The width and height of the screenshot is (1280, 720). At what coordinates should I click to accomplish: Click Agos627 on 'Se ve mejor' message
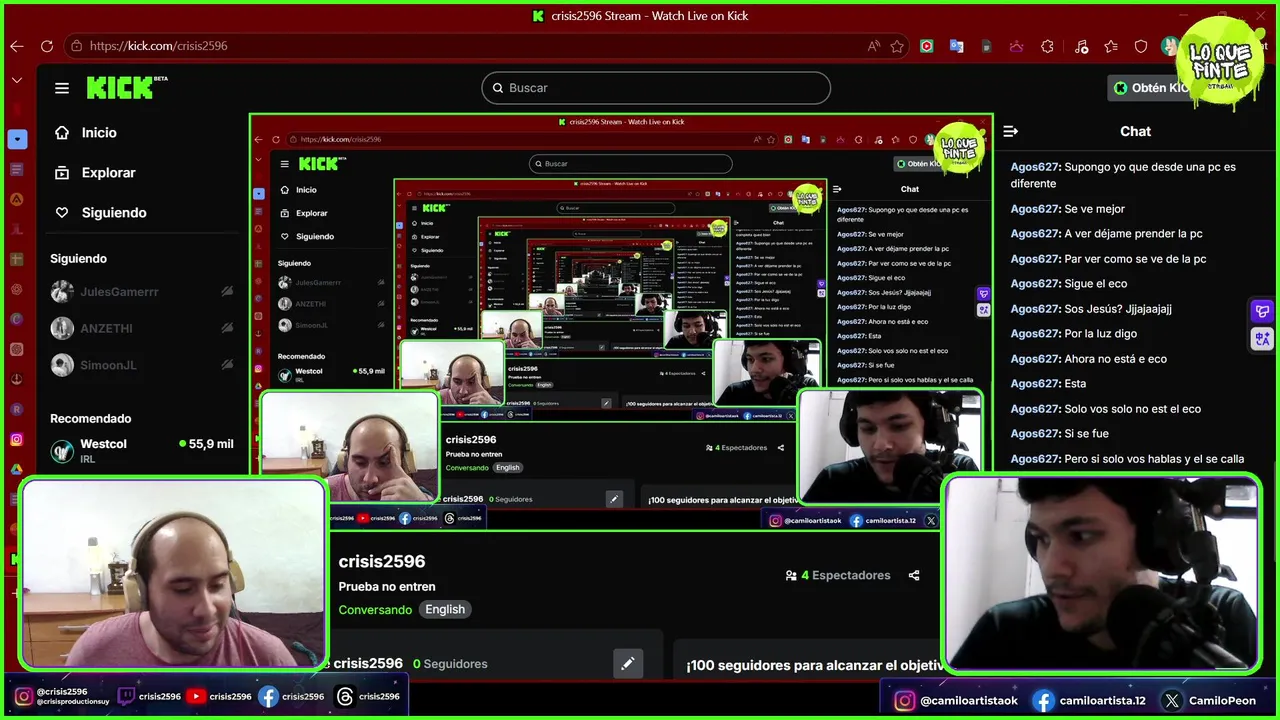click(1034, 209)
